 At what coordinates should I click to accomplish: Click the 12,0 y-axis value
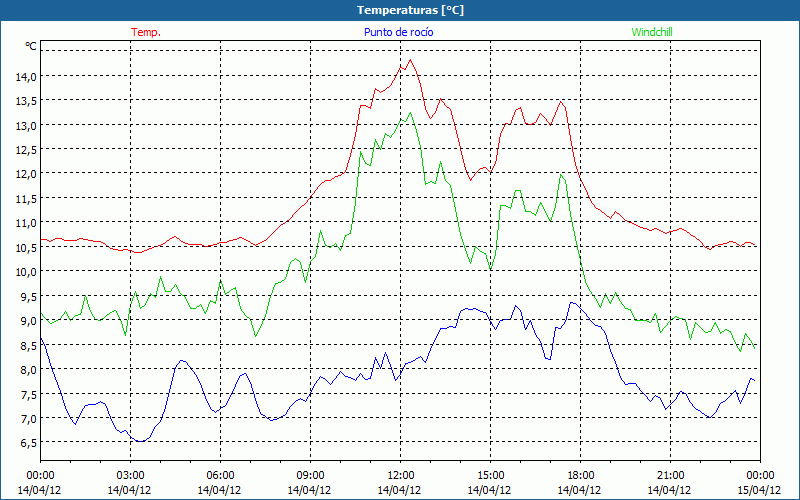[x=27, y=173]
